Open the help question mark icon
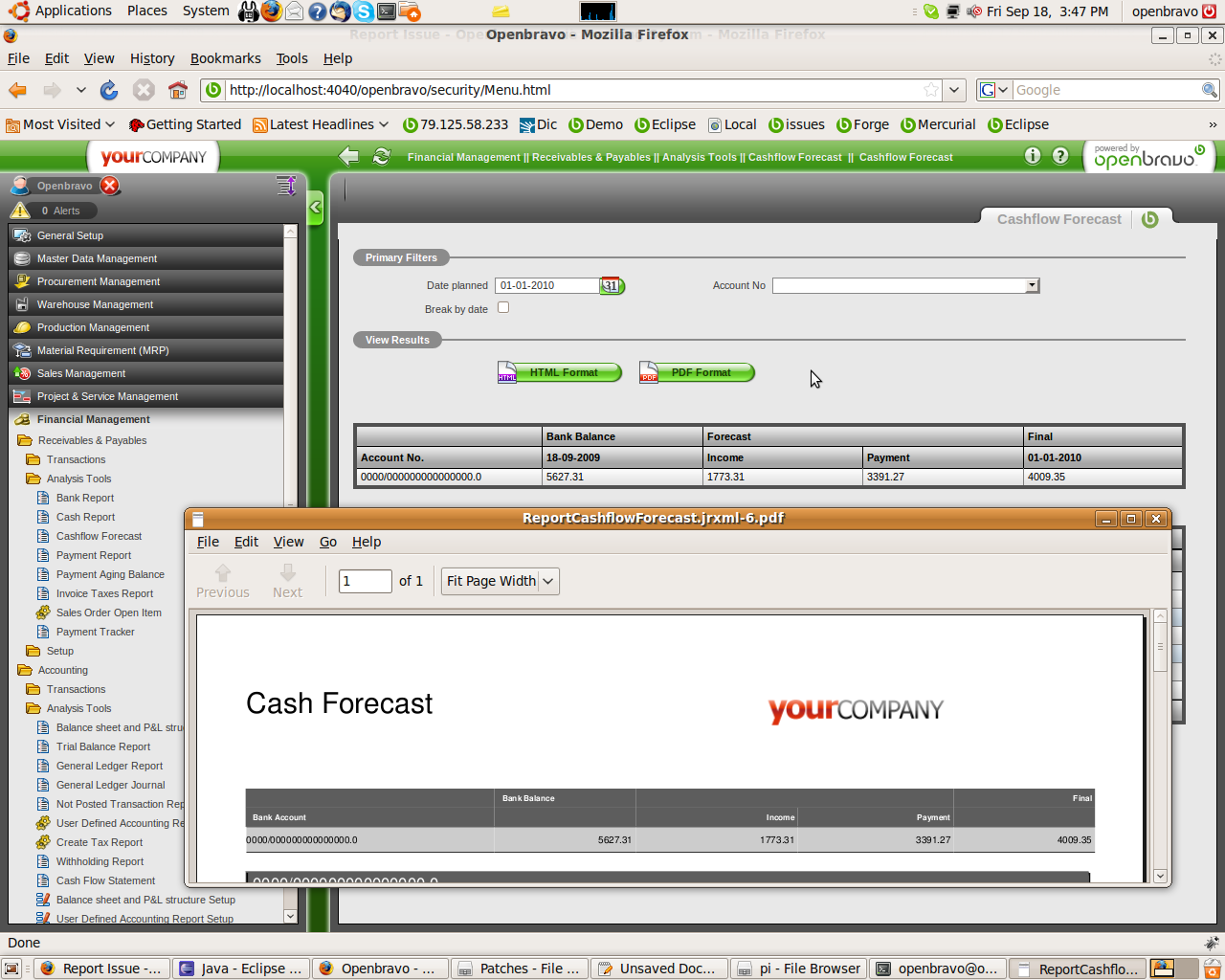1225x980 pixels. click(1060, 156)
